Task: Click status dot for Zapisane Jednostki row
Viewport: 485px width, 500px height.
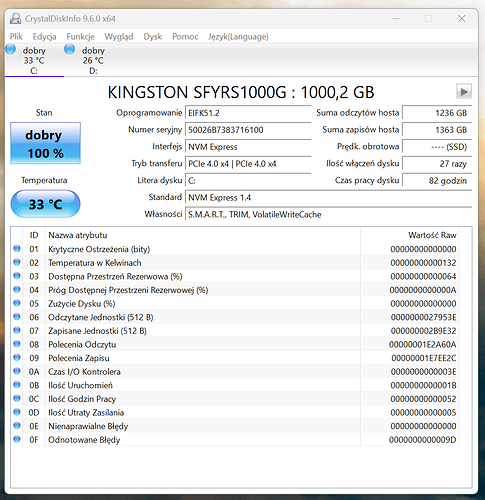Action: point(17,330)
